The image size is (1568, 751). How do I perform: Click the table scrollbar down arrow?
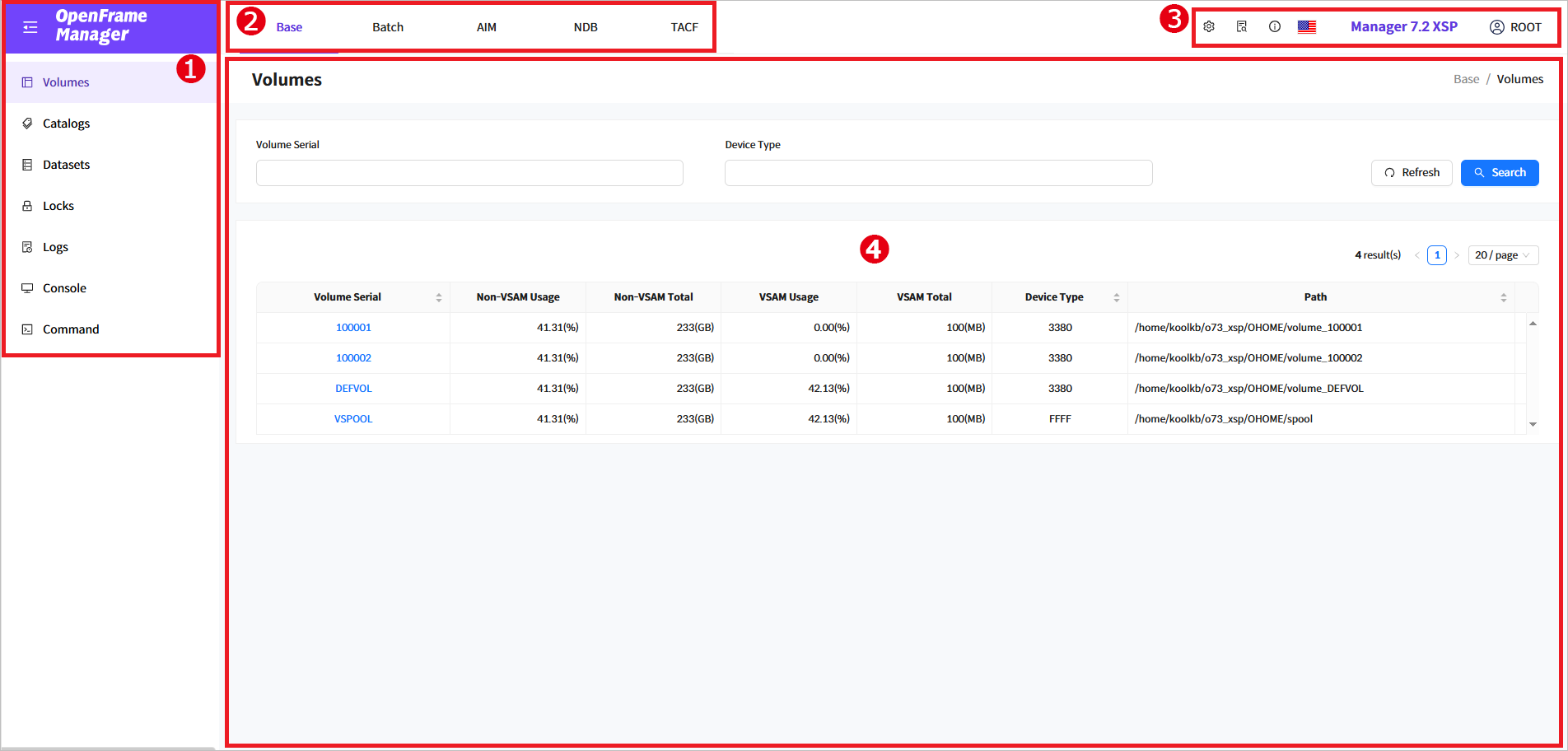(x=1533, y=424)
